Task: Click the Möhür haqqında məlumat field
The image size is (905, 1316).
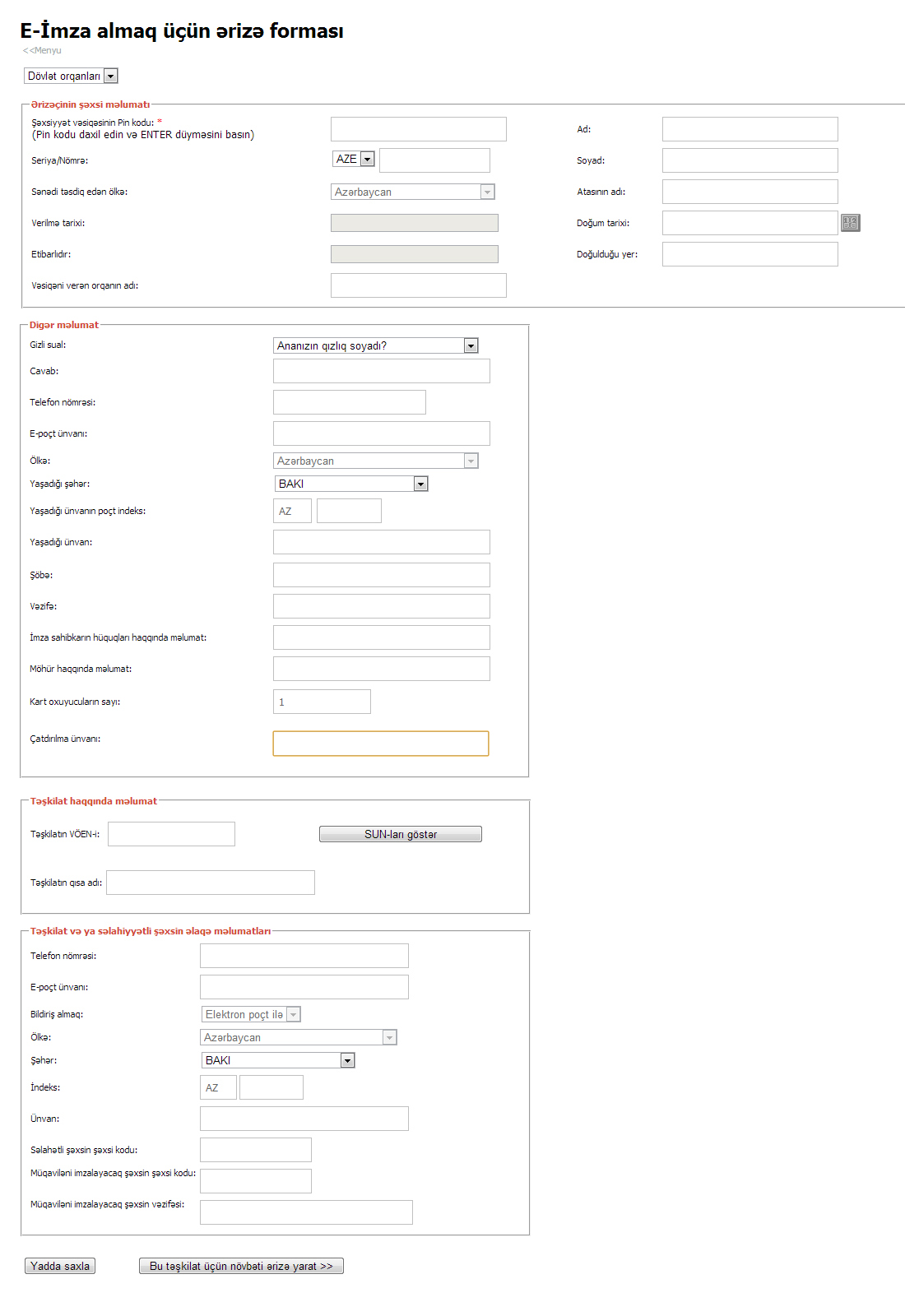Action: pos(382,669)
